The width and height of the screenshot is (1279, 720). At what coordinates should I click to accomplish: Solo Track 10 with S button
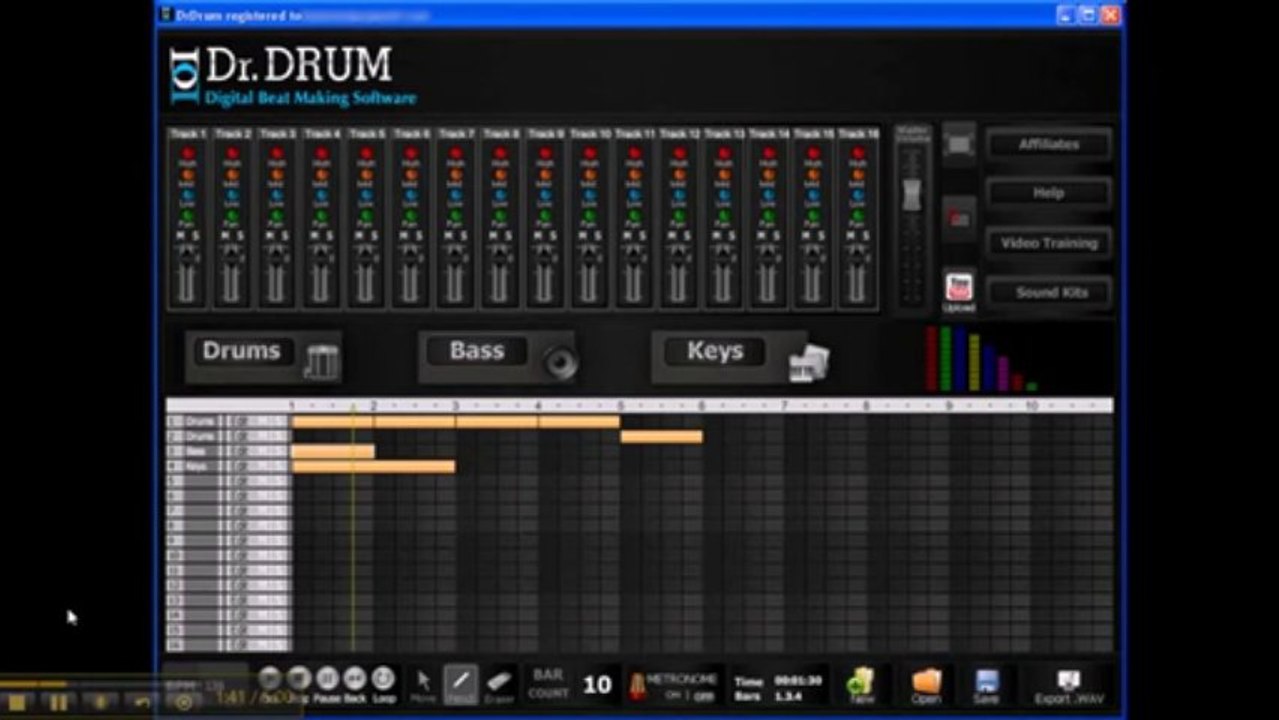597,236
